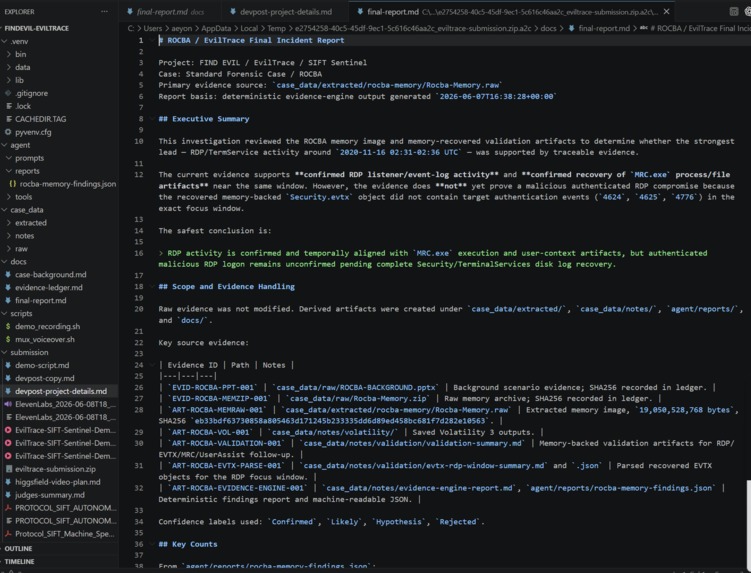
Task: Fold the Executive Summary section
Action: 152,119
